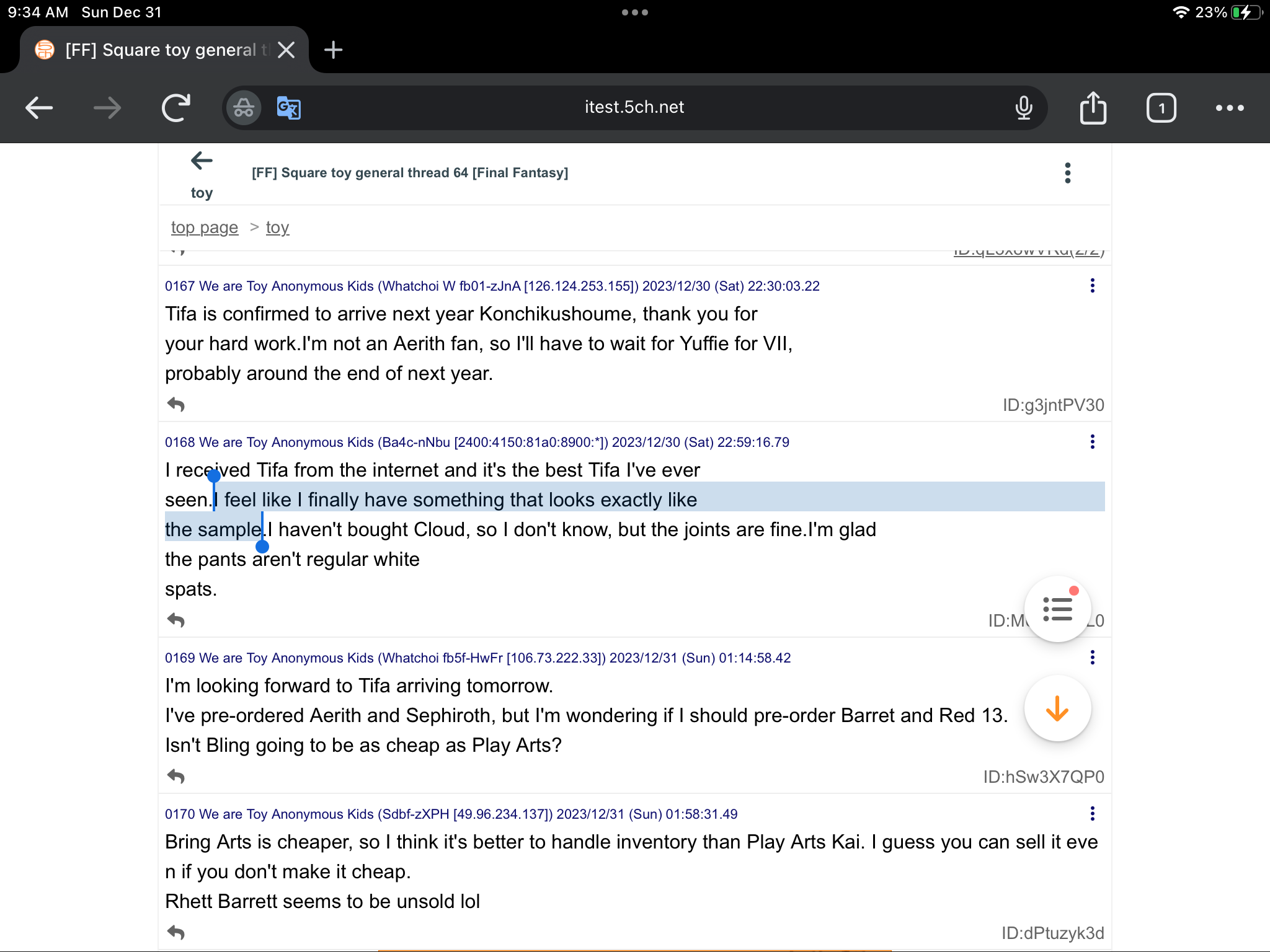The image size is (1270, 952).
Task: Open a new tab with plus button
Action: 333,50
